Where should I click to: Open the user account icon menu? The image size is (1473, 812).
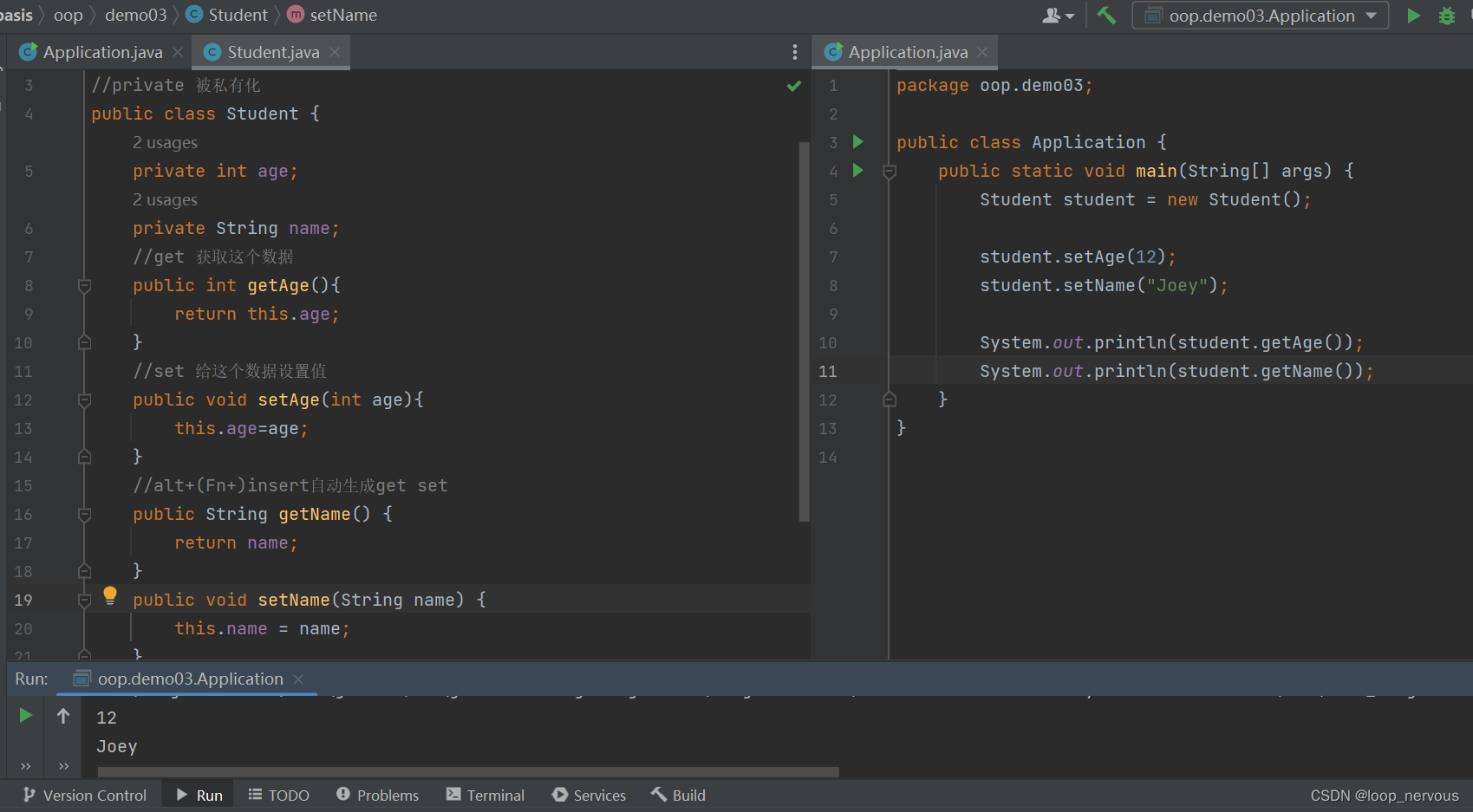tap(1058, 16)
